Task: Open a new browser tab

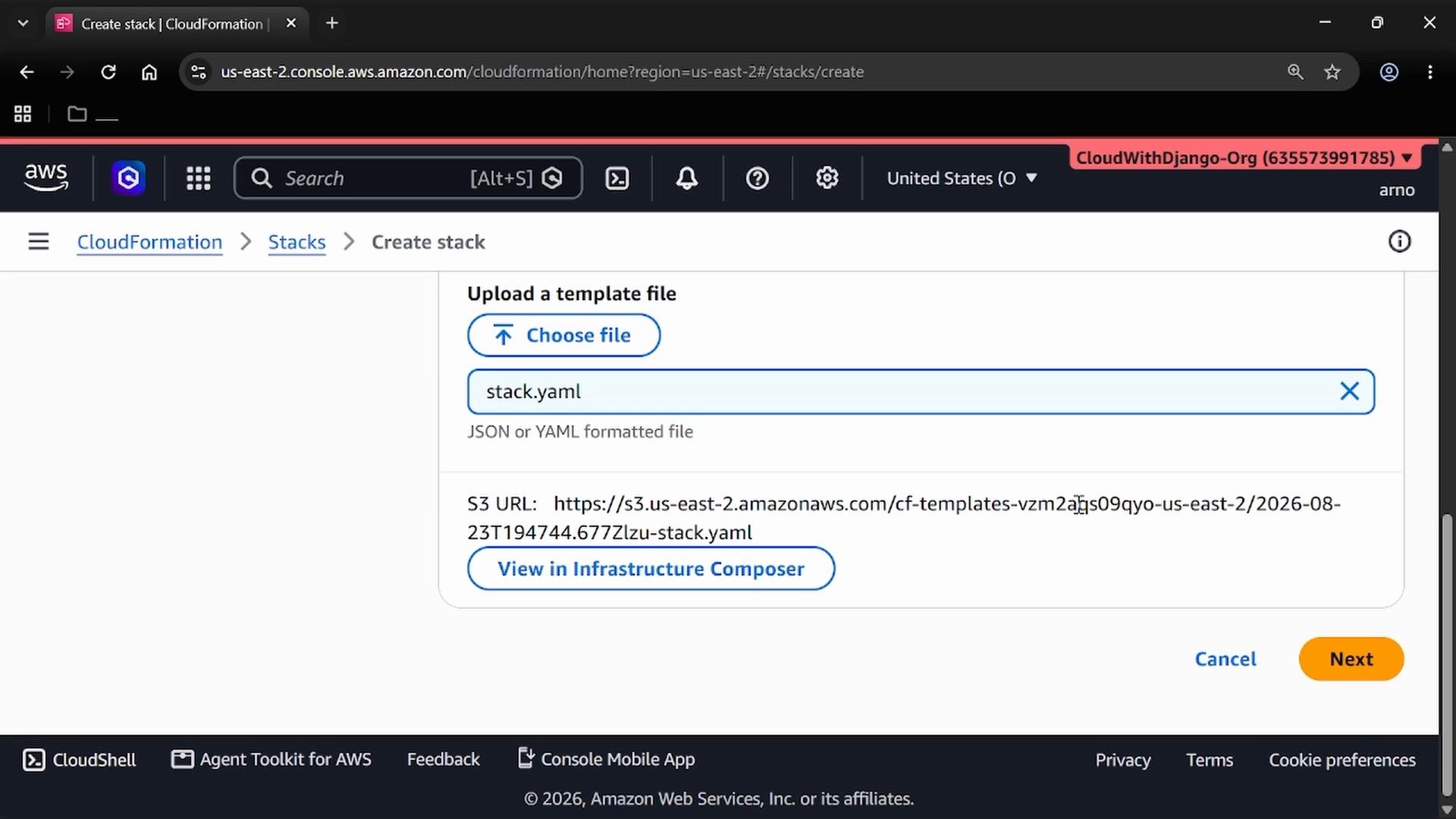Action: click(x=332, y=24)
